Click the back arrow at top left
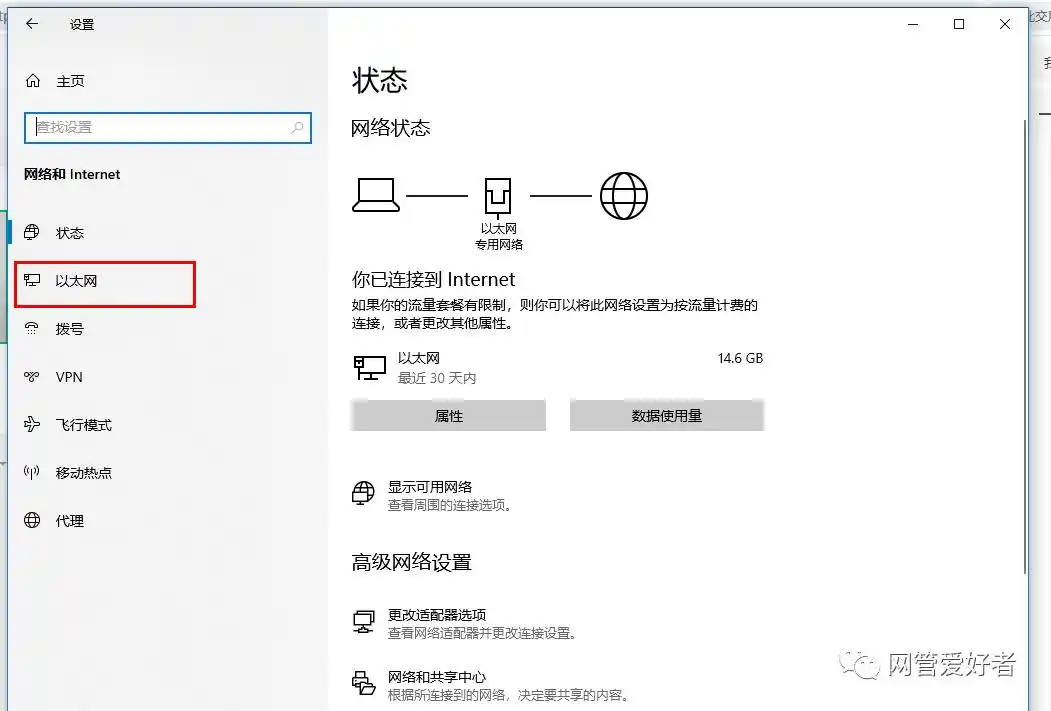Screen dimensions: 1051x711 click(x=30, y=24)
